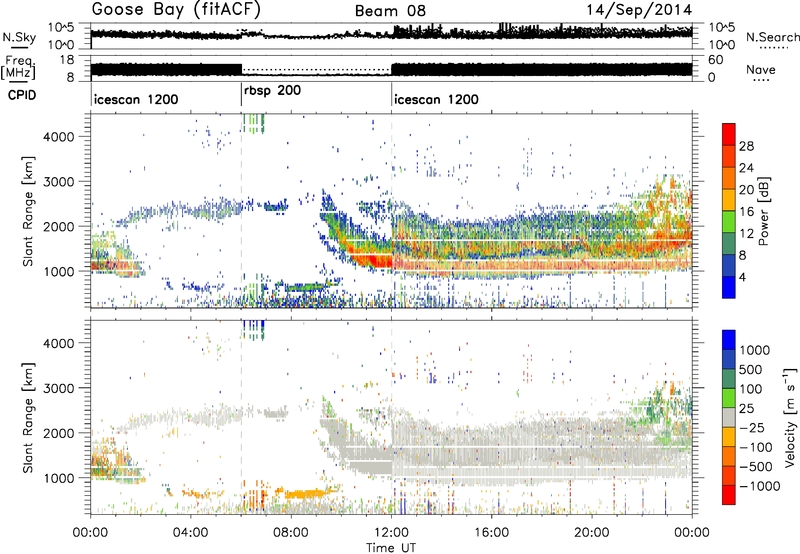Pick the bright blue segment of Power colorbar
This screenshot has width=800, height=554.
tap(729, 287)
